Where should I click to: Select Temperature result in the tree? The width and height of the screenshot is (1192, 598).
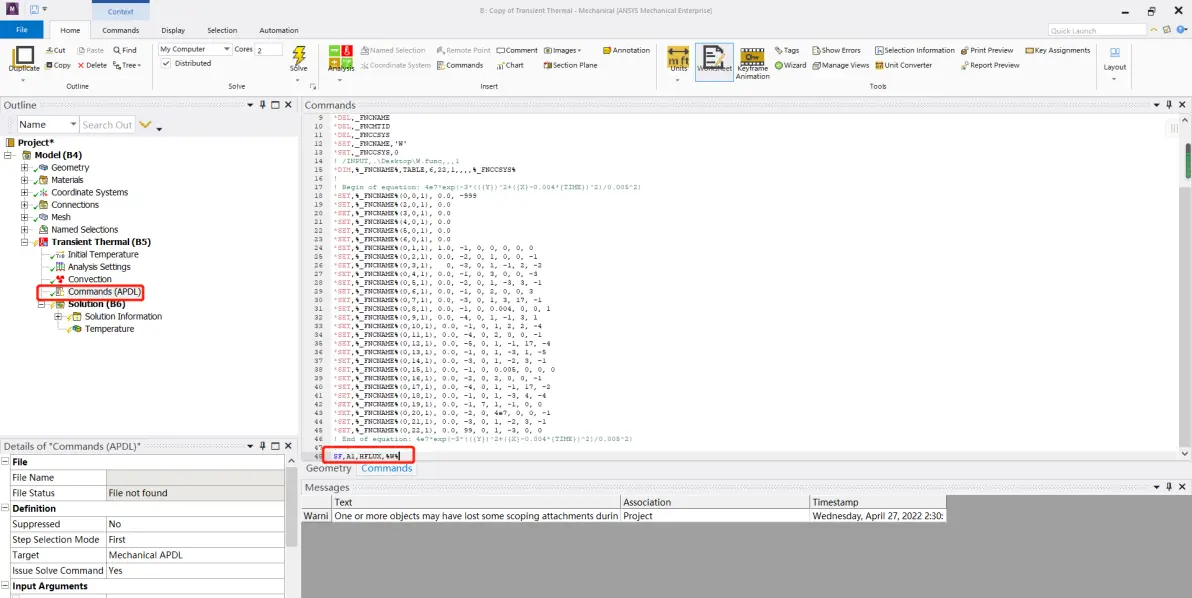(109, 329)
